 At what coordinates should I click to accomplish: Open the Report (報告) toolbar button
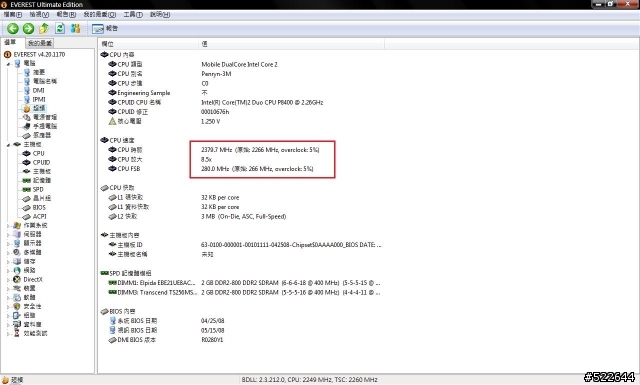tap(105, 28)
